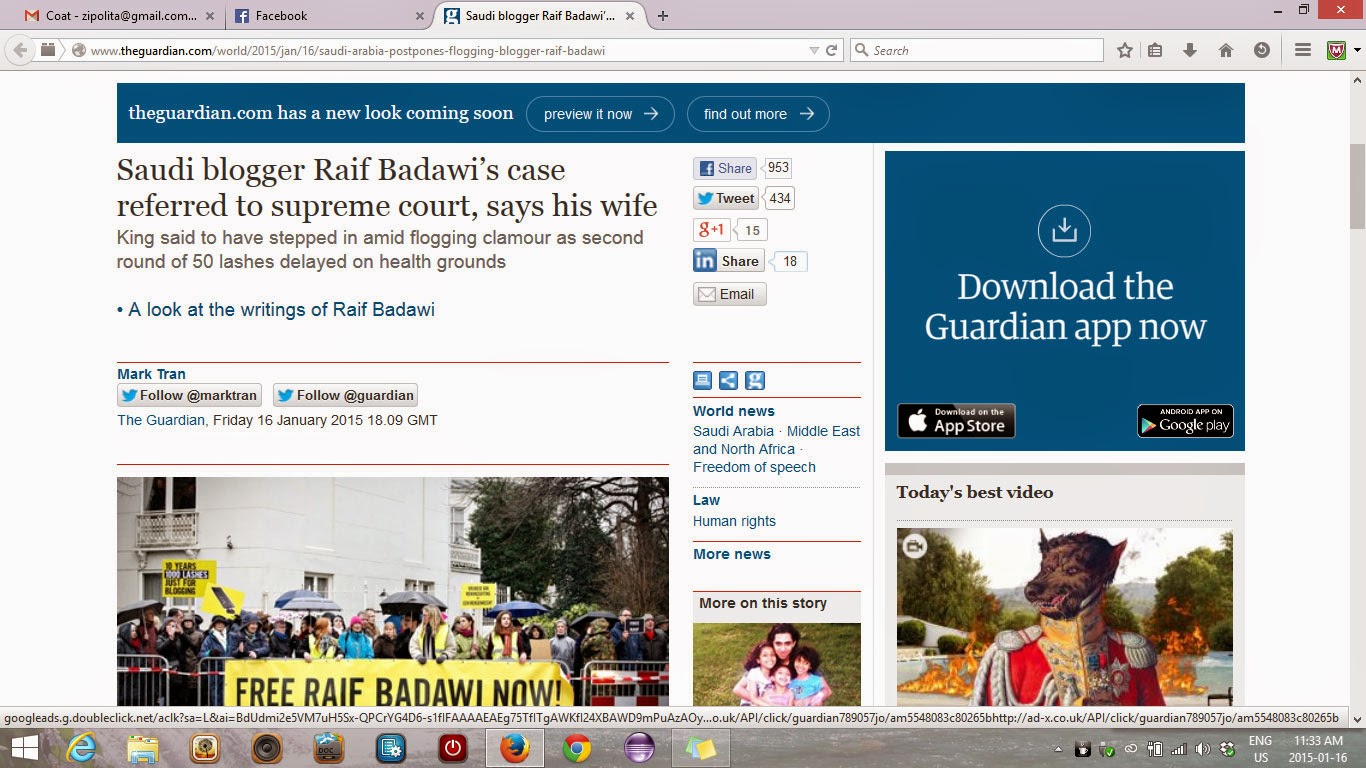1366x768 pixels.
Task: Click the ENG US language indicator
Action: point(1260,749)
